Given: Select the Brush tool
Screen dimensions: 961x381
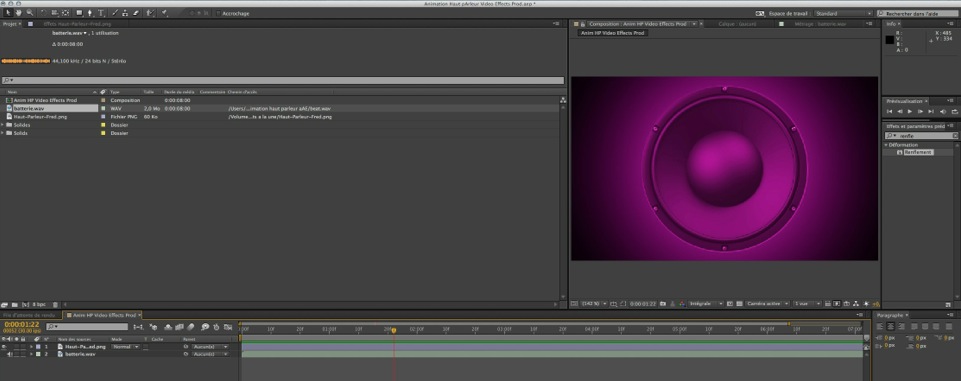Looking at the screenshot, I should click(115, 13).
